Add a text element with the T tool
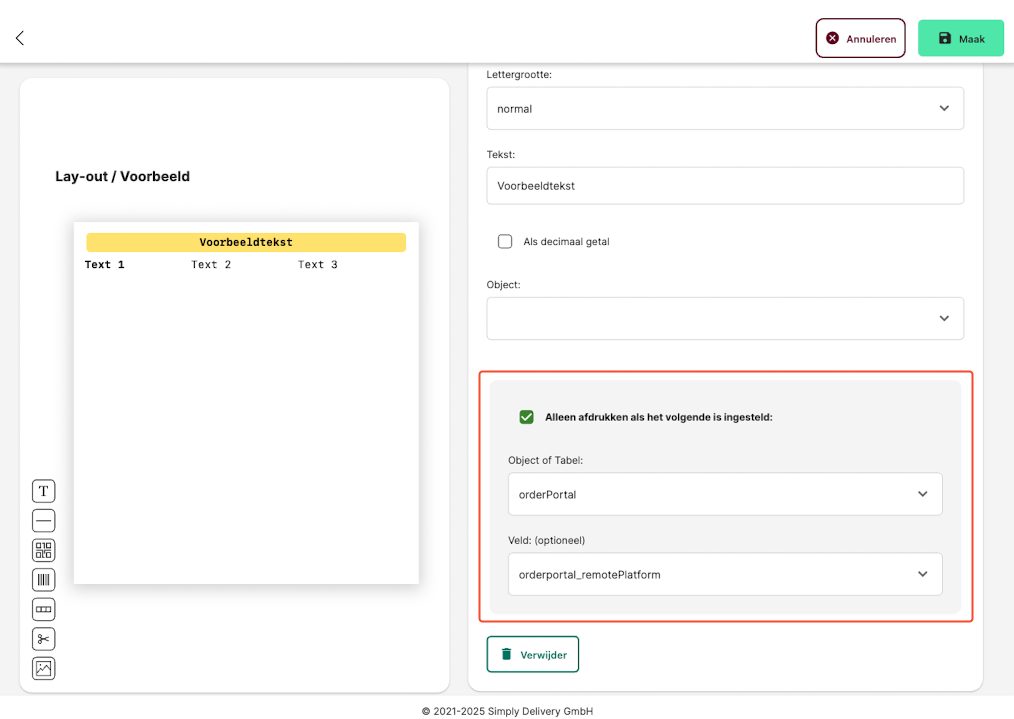1014x719 pixels. click(43, 491)
